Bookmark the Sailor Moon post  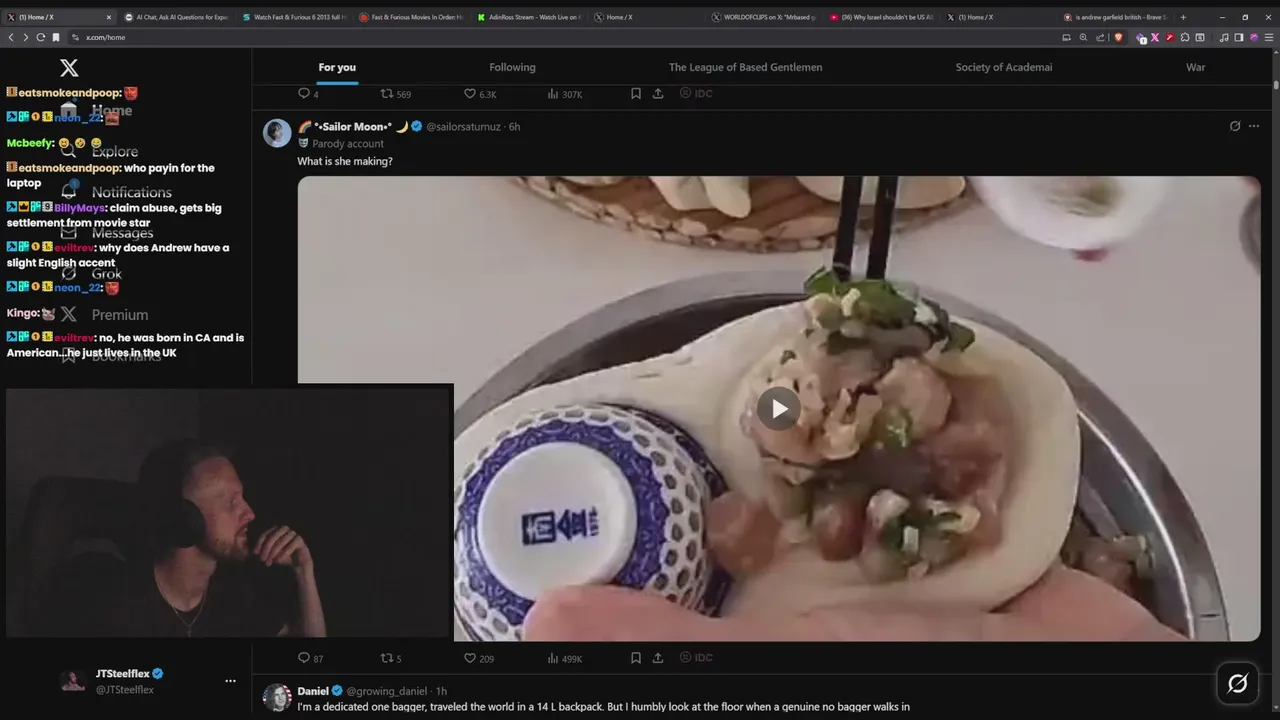coord(635,658)
